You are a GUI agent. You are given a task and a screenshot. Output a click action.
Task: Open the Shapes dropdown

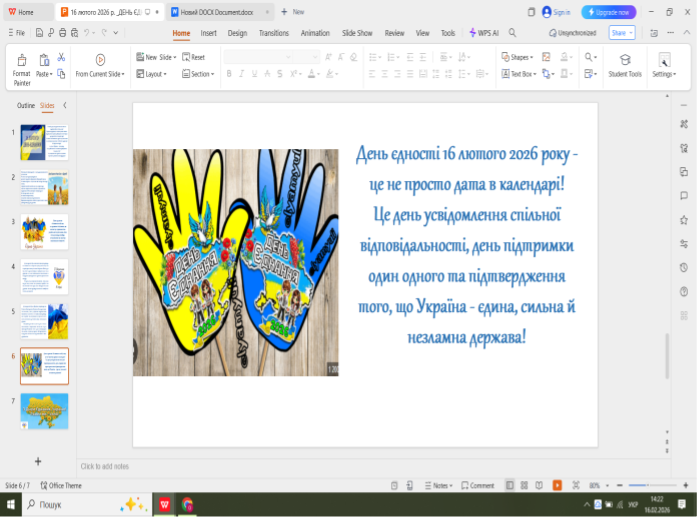pos(520,57)
